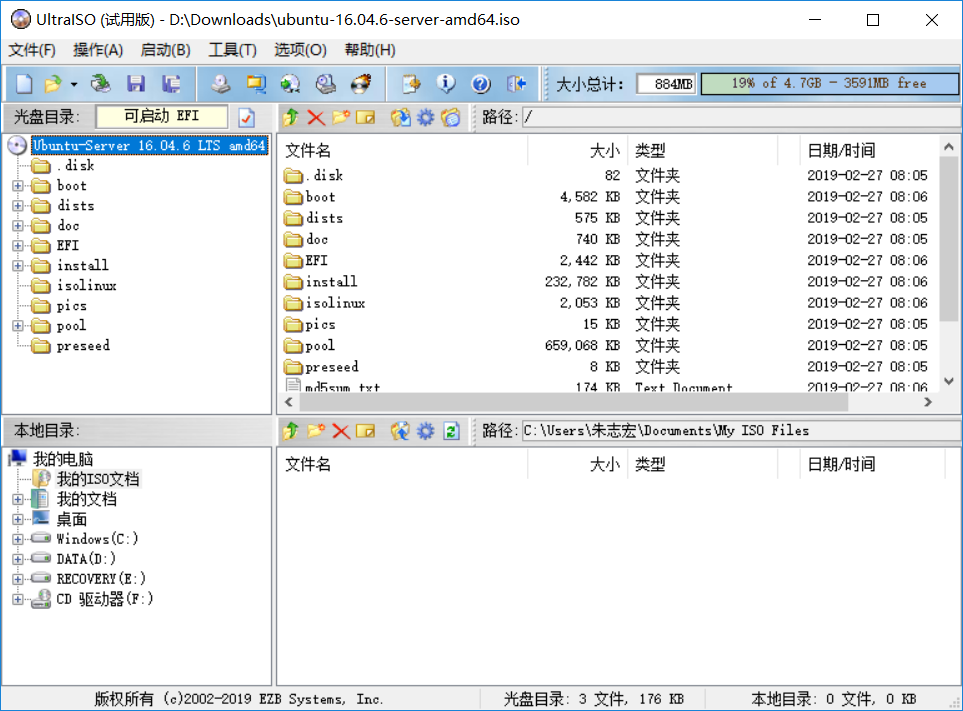Image resolution: width=963 pixels, height=711 pixels.
Task: Click the Convert image format icon
Action: click(255, 84)
